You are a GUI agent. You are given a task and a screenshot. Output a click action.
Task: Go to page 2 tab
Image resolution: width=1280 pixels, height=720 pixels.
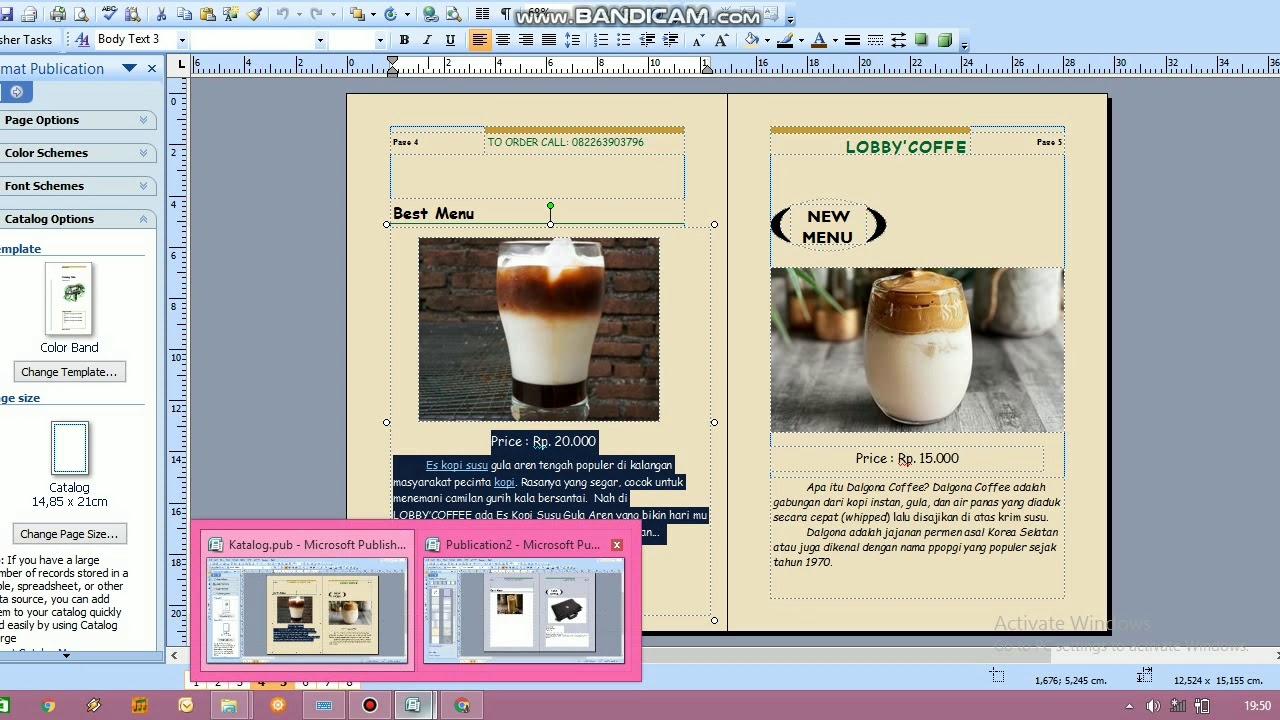coord(217,683)
